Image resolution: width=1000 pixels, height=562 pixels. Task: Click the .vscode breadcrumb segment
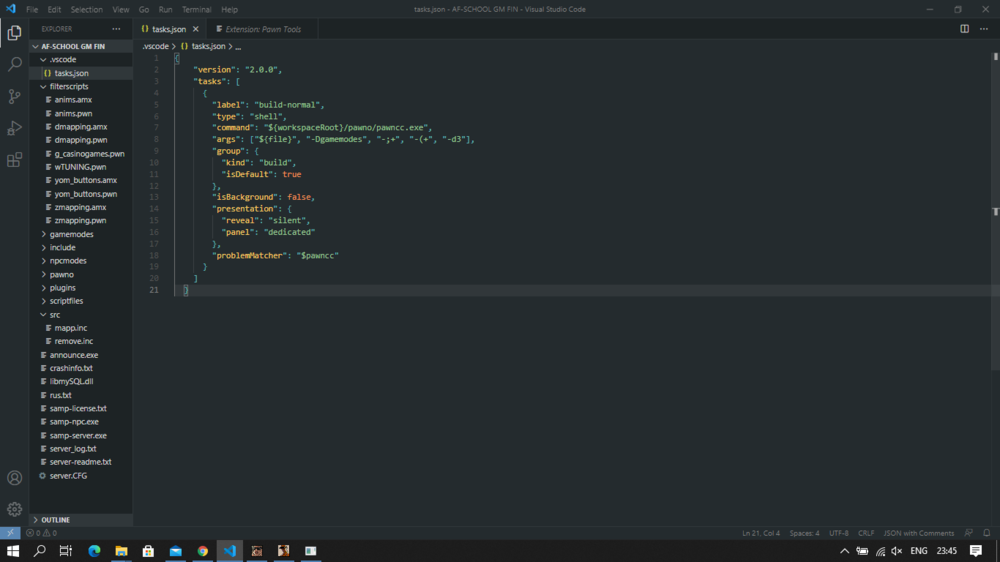tap(156, 47)
